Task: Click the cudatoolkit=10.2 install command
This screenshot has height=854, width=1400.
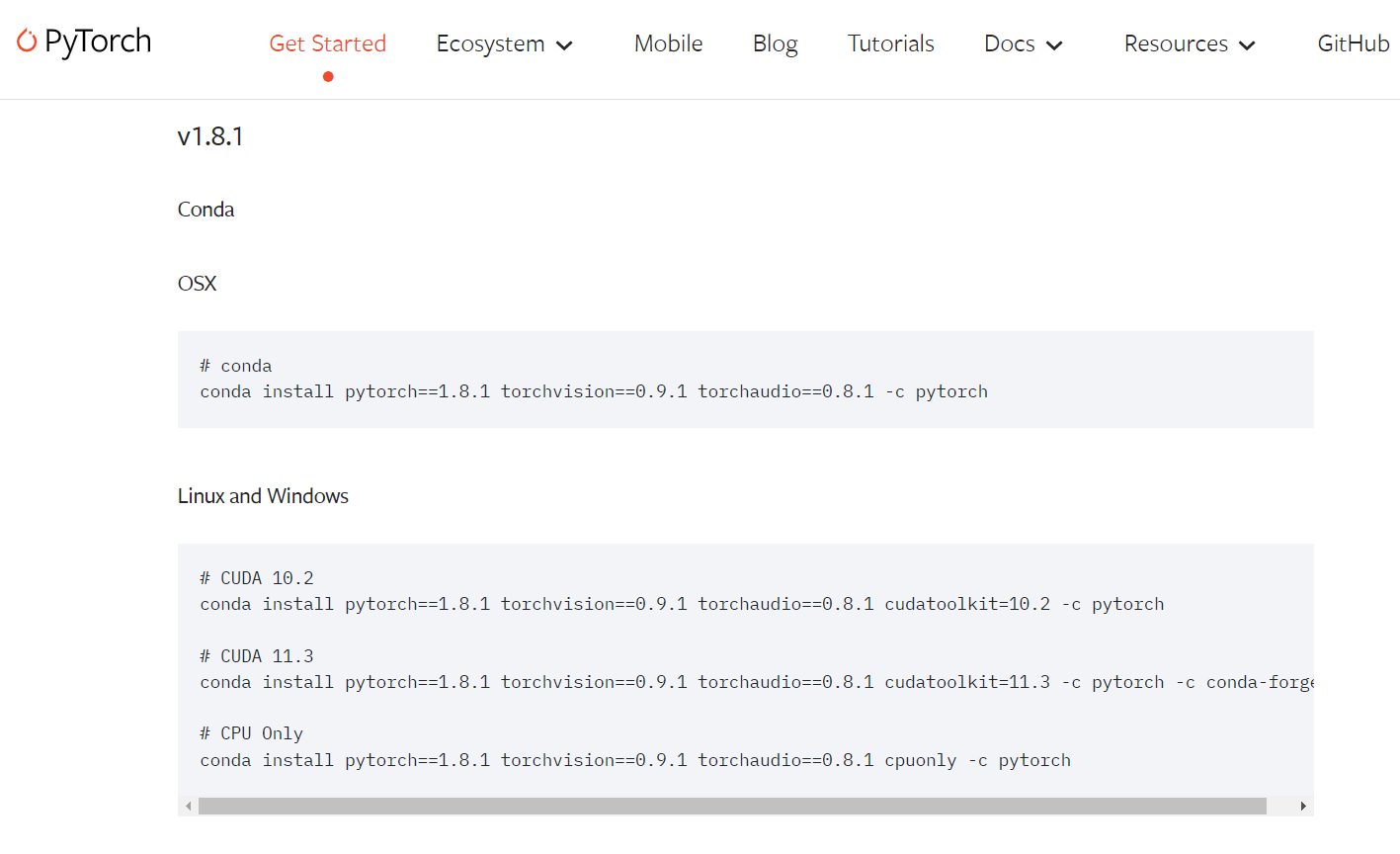Action: point(682,604)
